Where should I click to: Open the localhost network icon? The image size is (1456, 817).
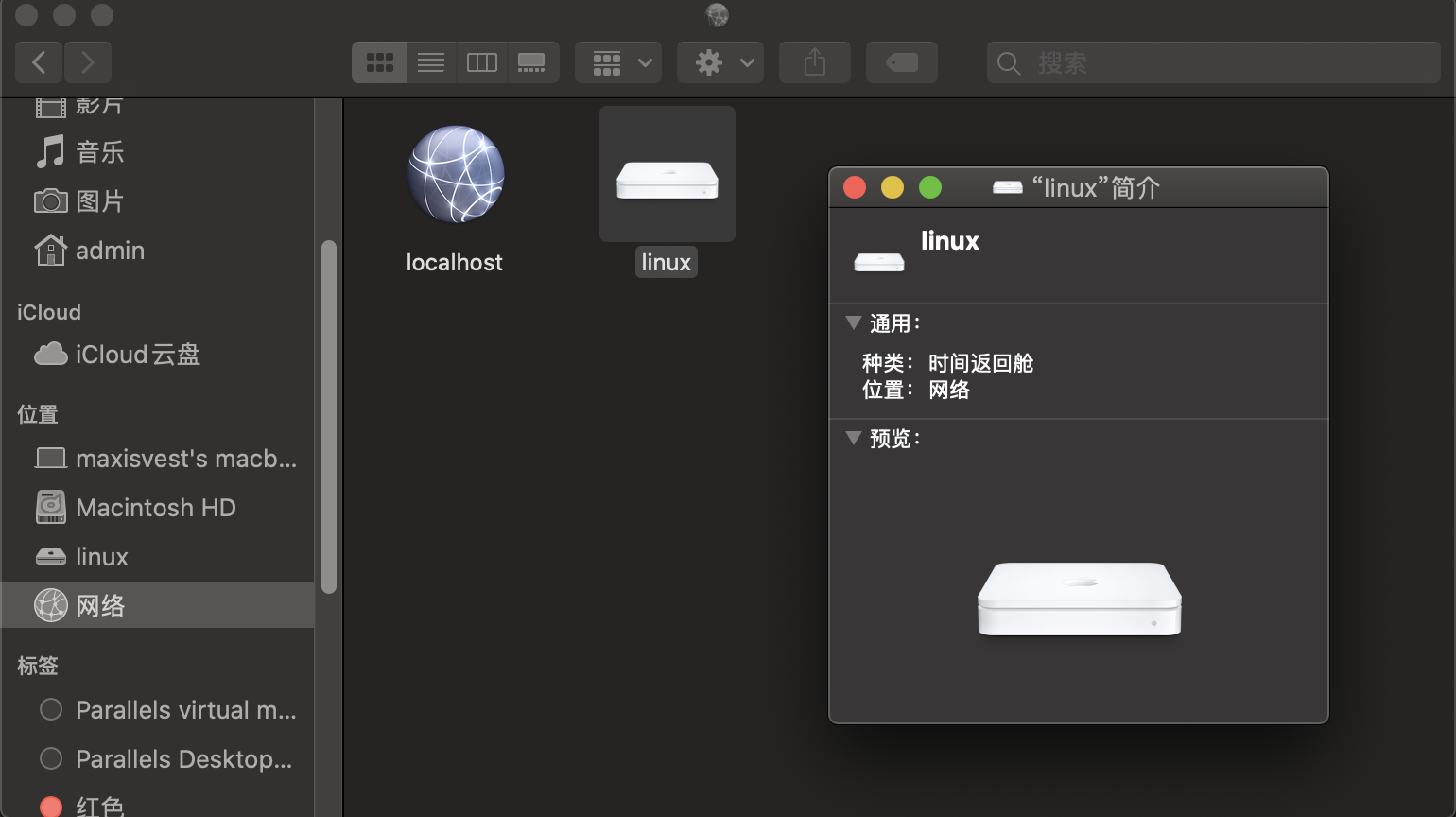click(x=456, y=175)
